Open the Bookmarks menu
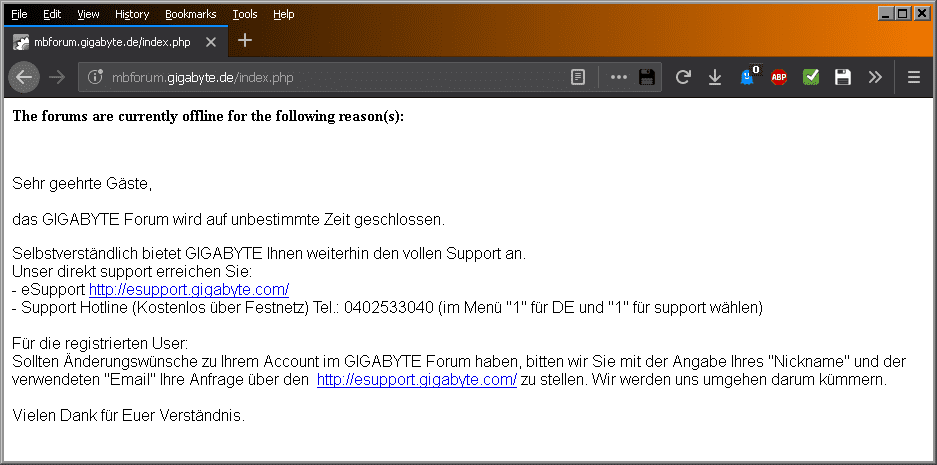Screen dimensions: 937x465 (x=191, y=14)
